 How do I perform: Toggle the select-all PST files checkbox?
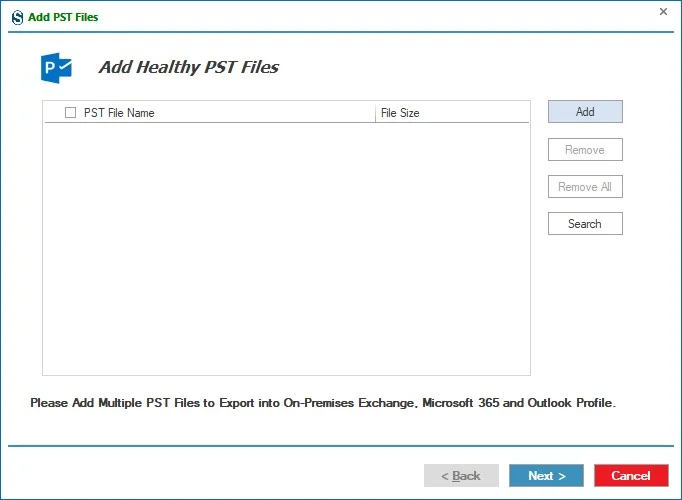(70, 113)
